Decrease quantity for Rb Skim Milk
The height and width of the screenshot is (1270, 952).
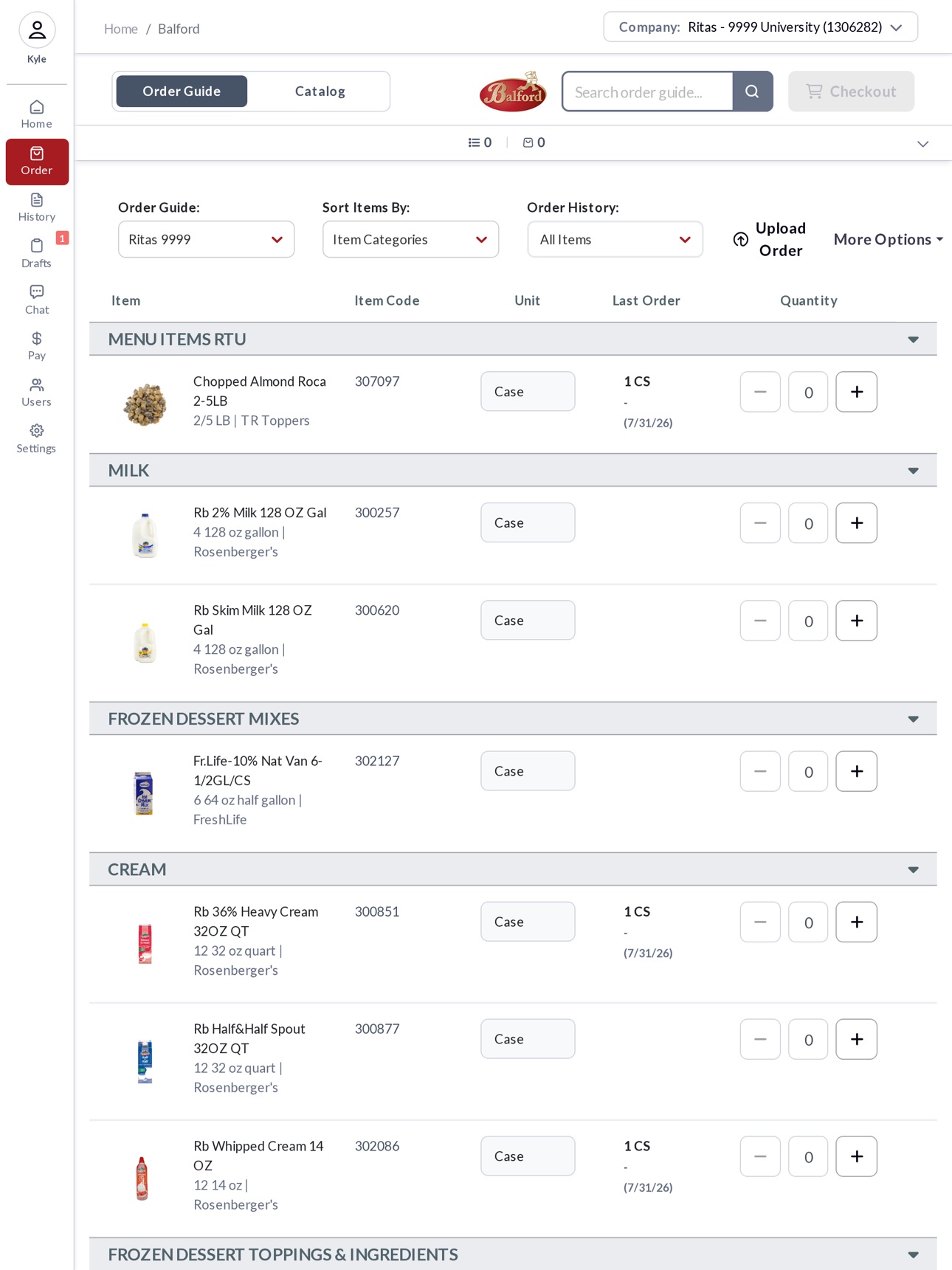click(x=760, y=621)
